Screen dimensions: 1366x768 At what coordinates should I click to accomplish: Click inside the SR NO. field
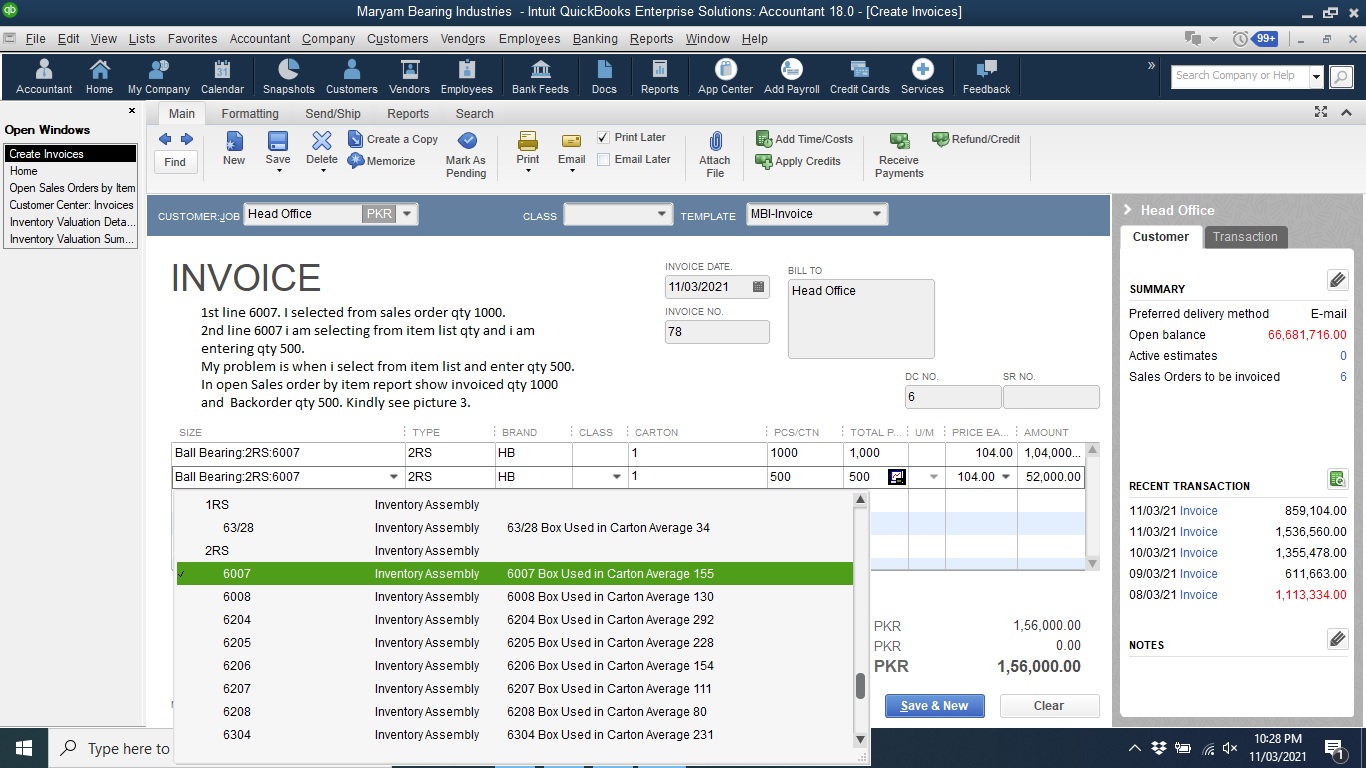click(x=1051, y=396)
